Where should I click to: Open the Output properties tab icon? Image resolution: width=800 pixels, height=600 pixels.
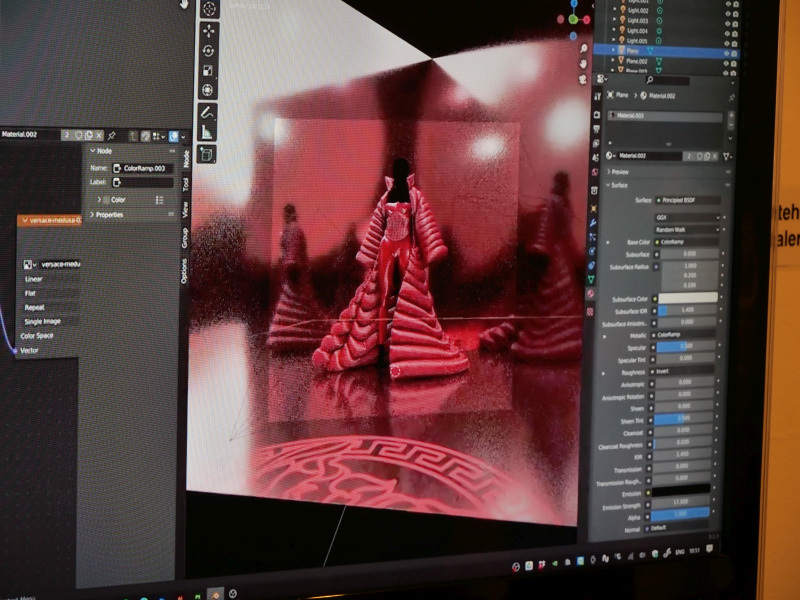596,130
